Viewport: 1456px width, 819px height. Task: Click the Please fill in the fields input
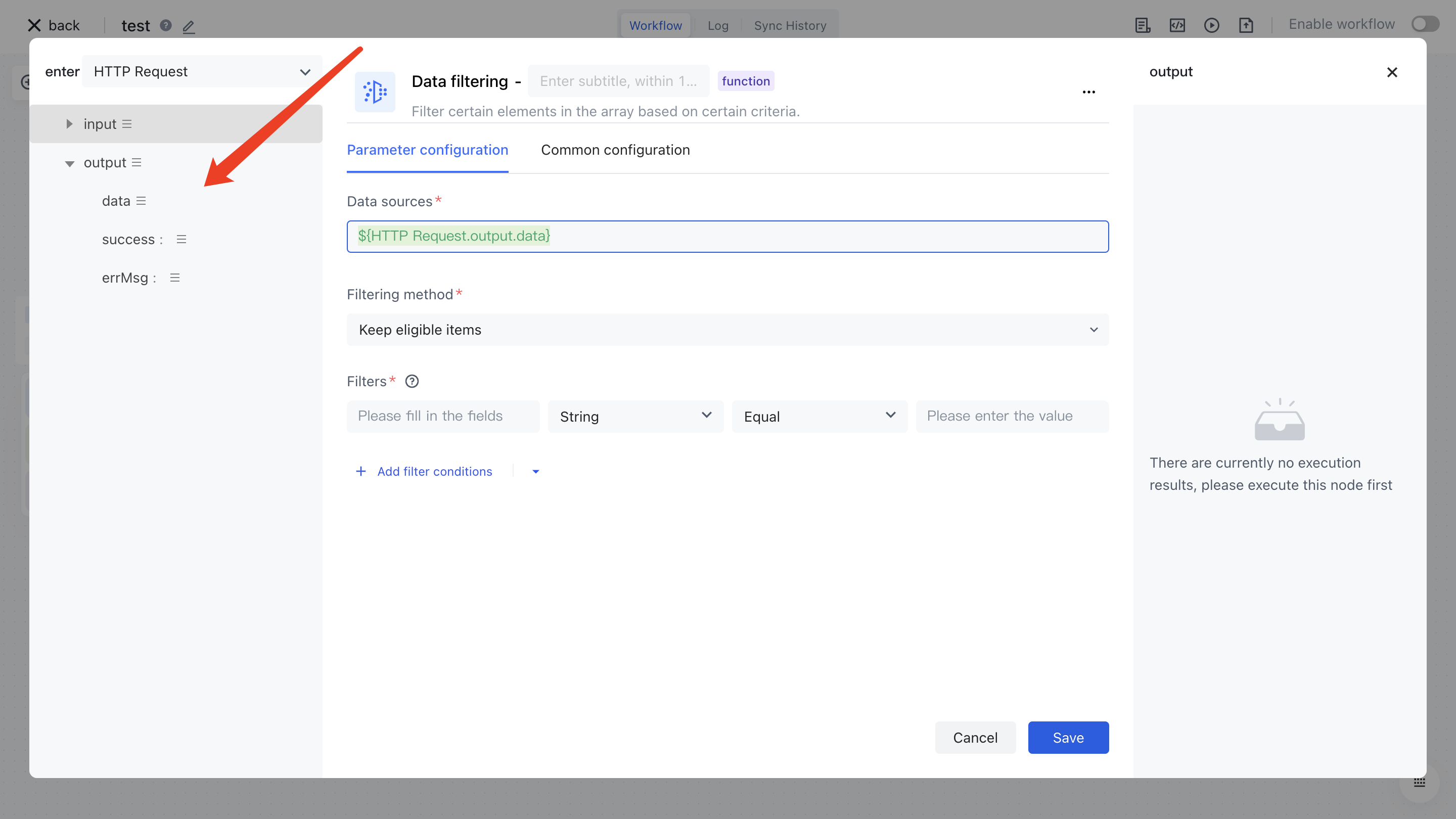(442, 417)
